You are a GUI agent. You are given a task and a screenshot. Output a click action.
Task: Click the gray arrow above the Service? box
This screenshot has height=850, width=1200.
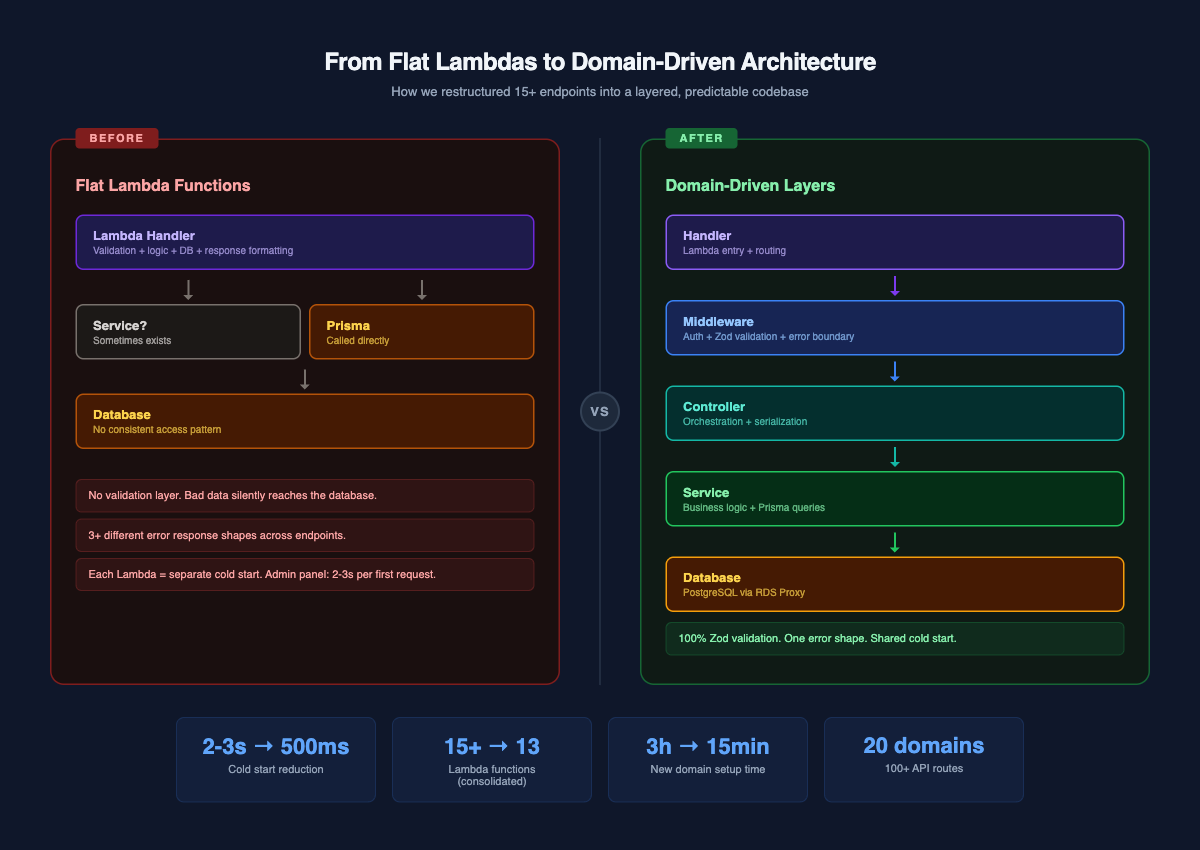coord(188,290)
